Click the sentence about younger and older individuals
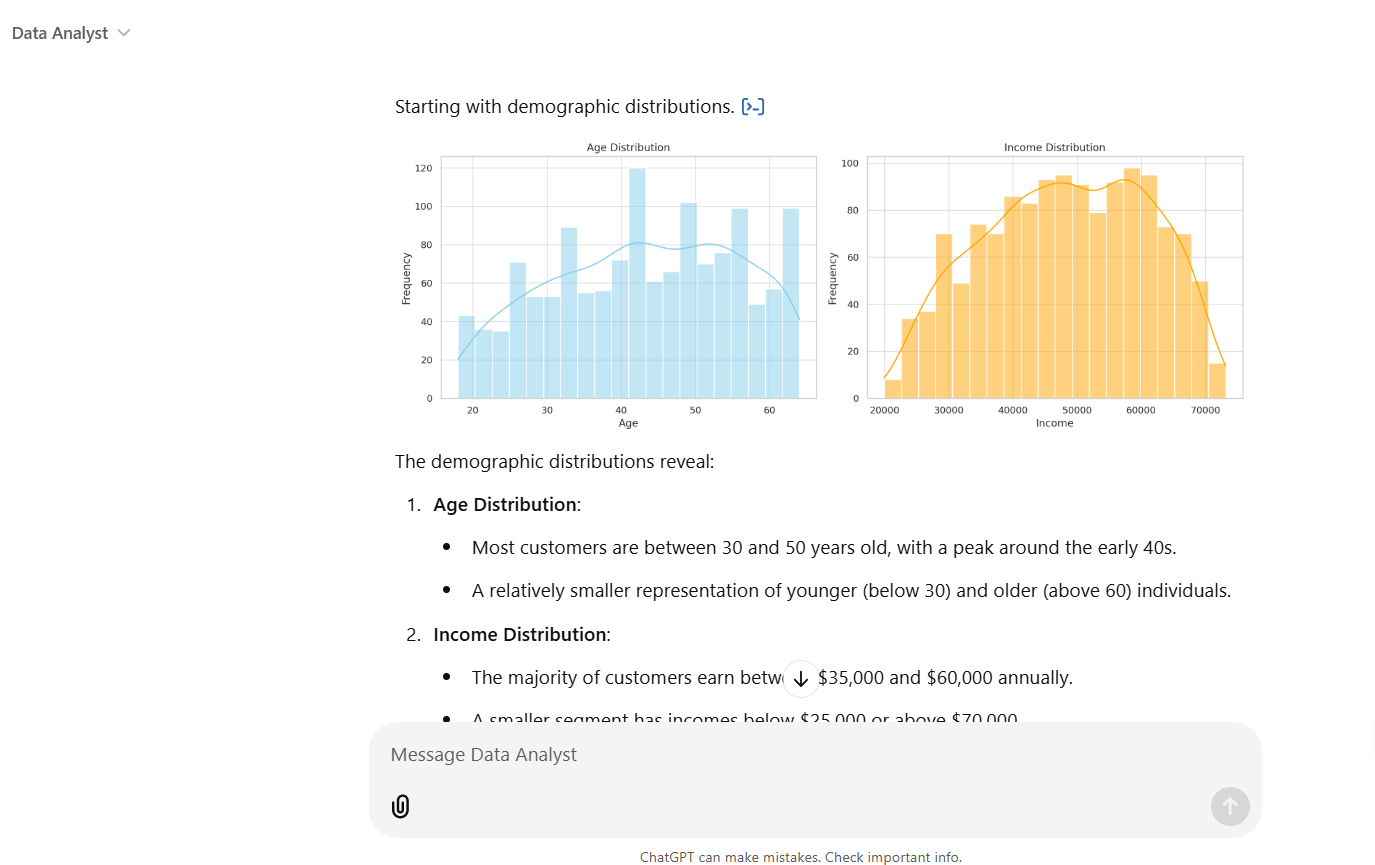The width and height of the screenshot is (1375, 865). coord(851,591)
